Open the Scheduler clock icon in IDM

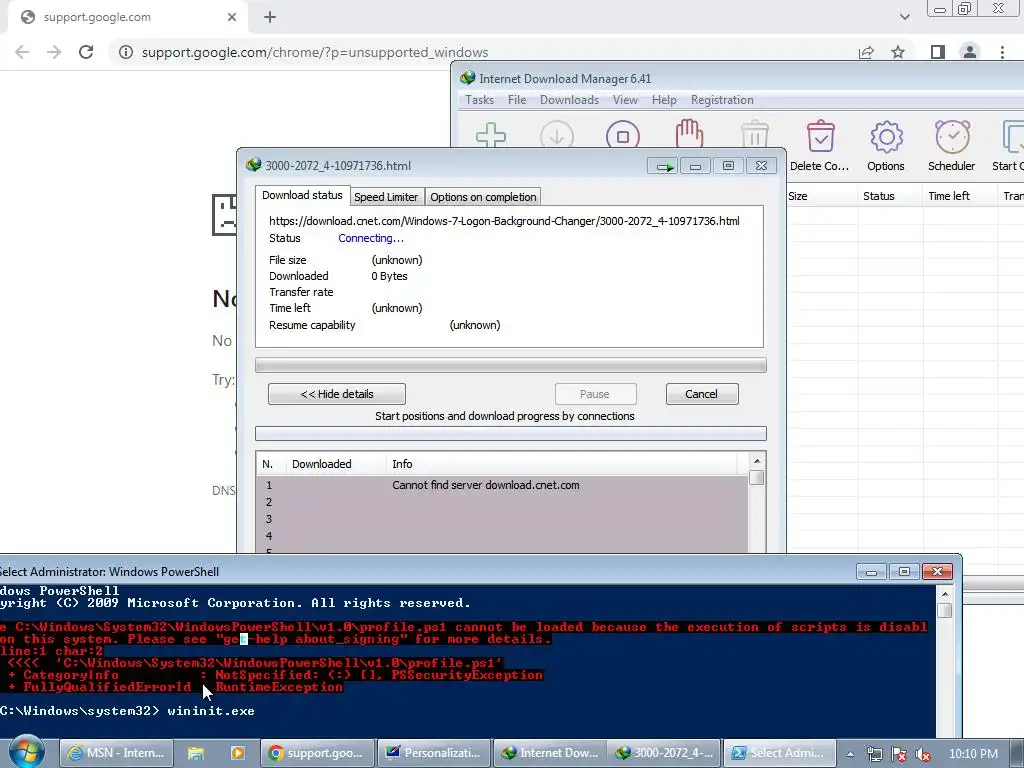(952, 136)
